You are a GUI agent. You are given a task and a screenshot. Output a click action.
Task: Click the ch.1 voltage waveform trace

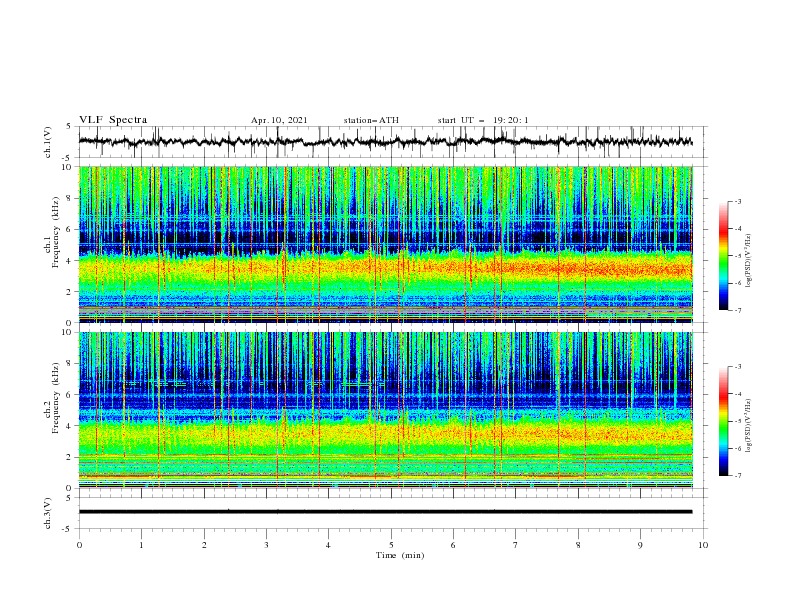click(x=385, y=142)
